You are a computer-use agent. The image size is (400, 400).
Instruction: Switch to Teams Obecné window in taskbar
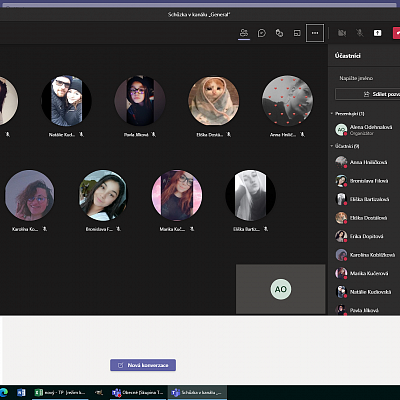click(138, 392)
